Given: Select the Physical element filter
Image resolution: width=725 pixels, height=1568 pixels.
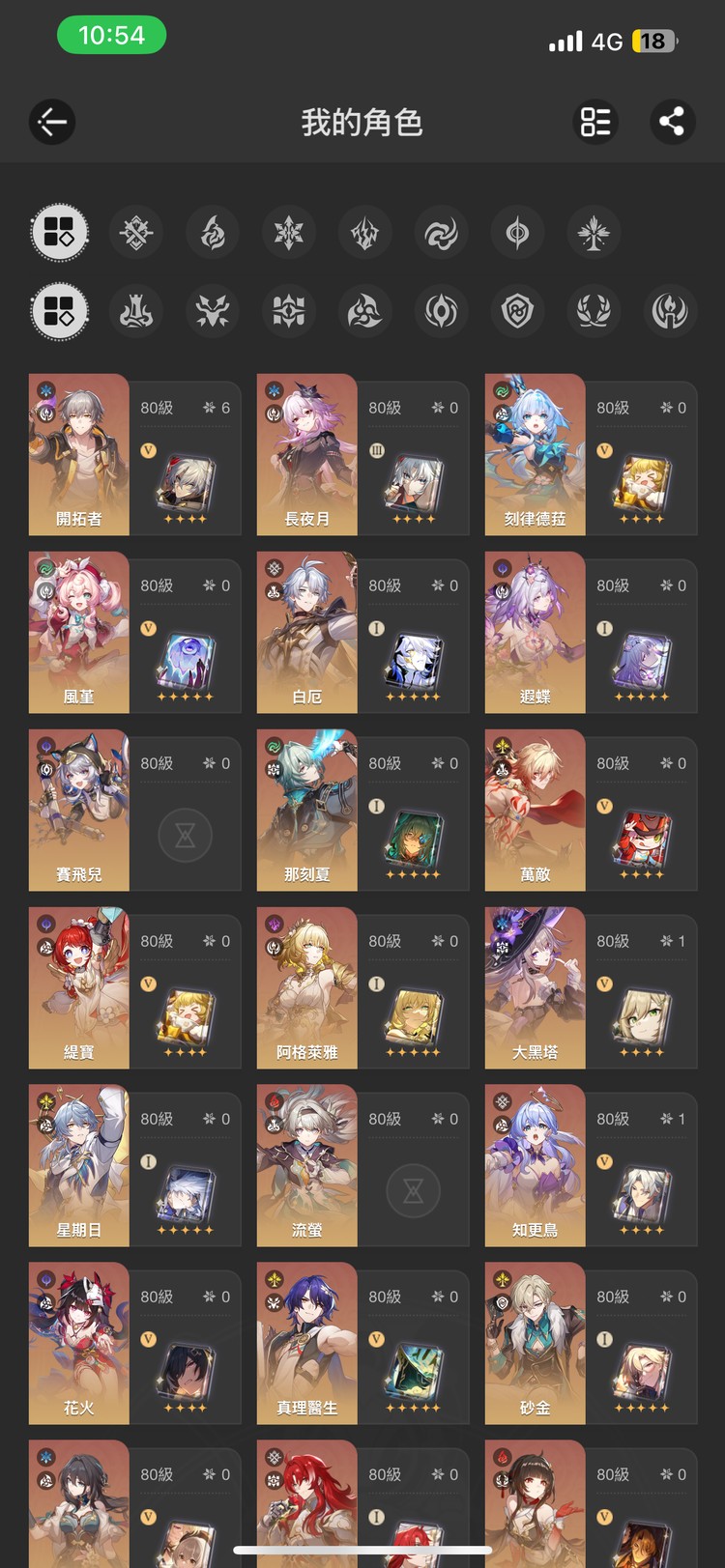Looking at the screenshot, I should tap(136, 233).
